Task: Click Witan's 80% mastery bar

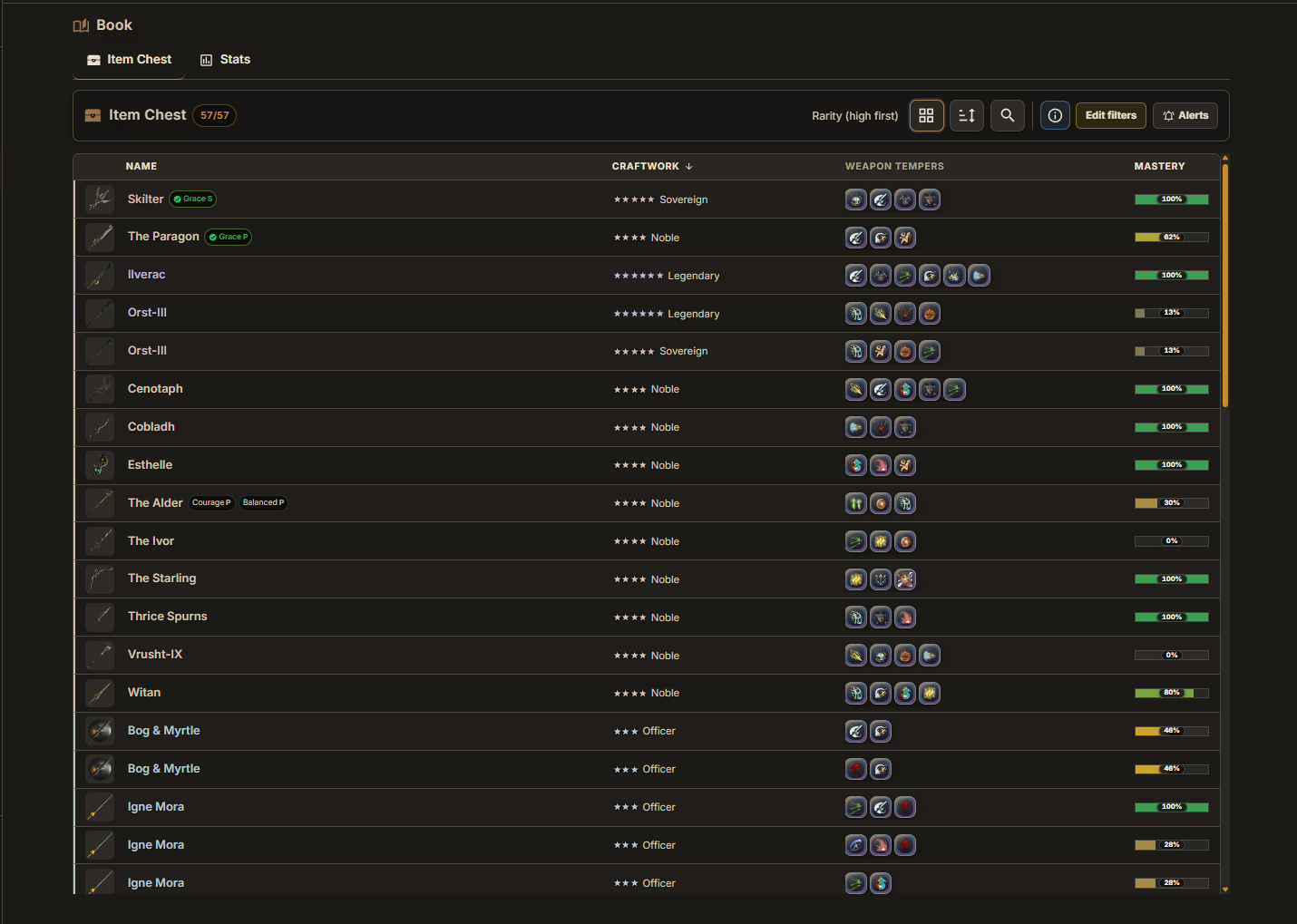Action: tap(1172, 693)
